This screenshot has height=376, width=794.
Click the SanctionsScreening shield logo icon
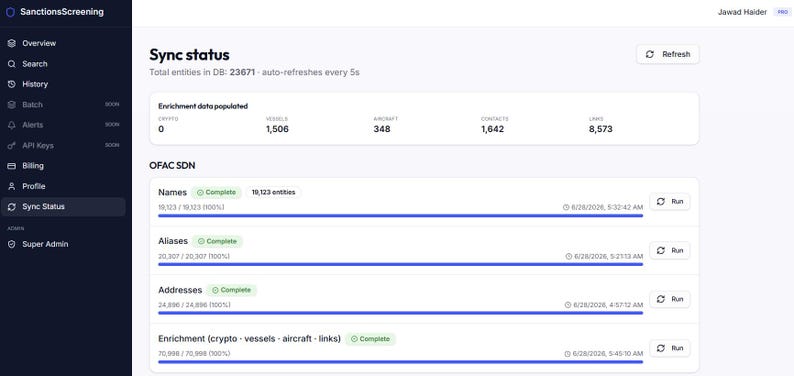click(x=10, y=12)
